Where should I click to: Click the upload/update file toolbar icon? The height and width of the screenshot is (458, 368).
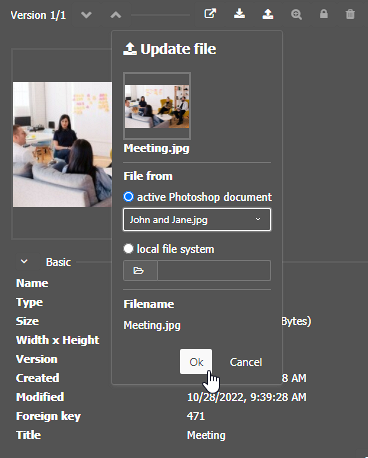268,14
